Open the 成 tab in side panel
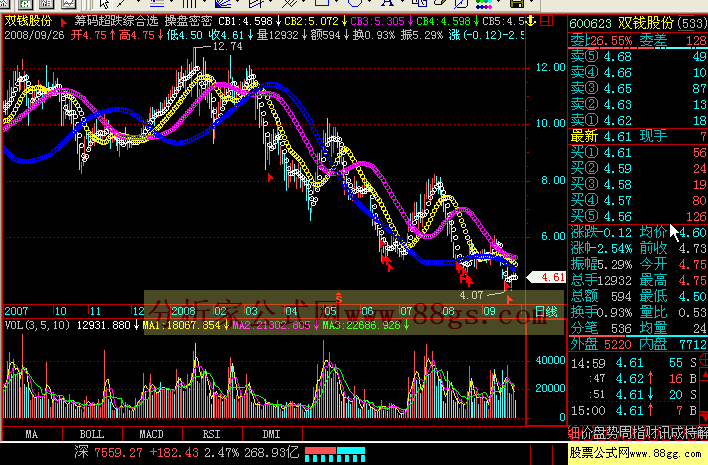708x465 pixels. click(x=676, y=433)
